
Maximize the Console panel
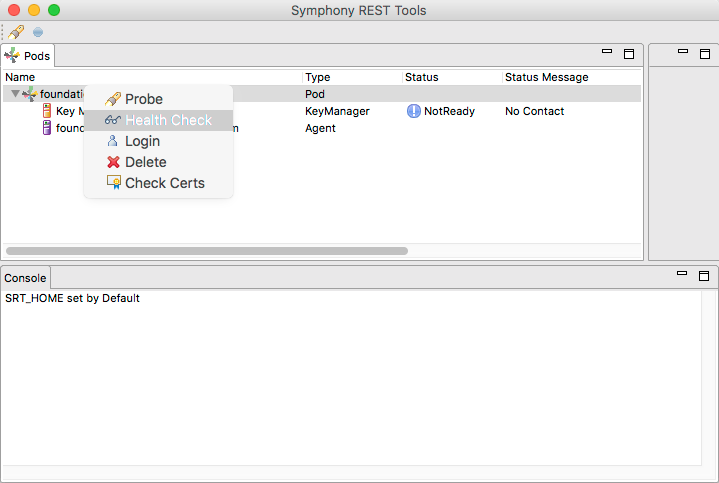[704, 276]
